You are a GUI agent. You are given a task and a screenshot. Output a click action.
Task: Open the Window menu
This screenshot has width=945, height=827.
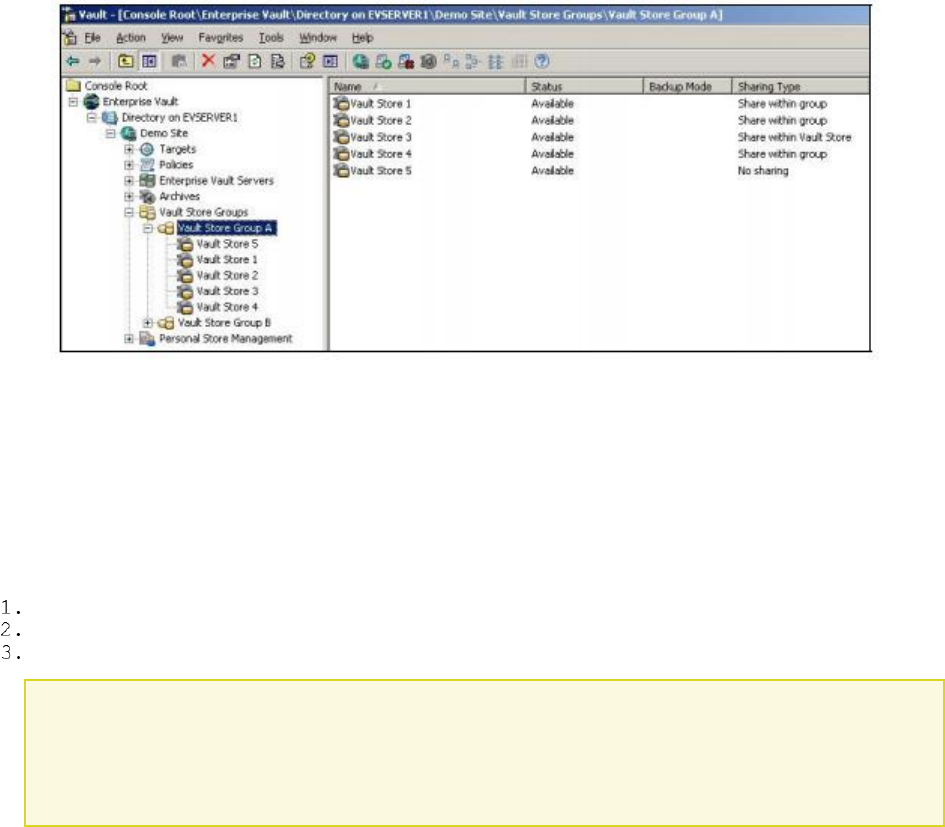(318, 37)
